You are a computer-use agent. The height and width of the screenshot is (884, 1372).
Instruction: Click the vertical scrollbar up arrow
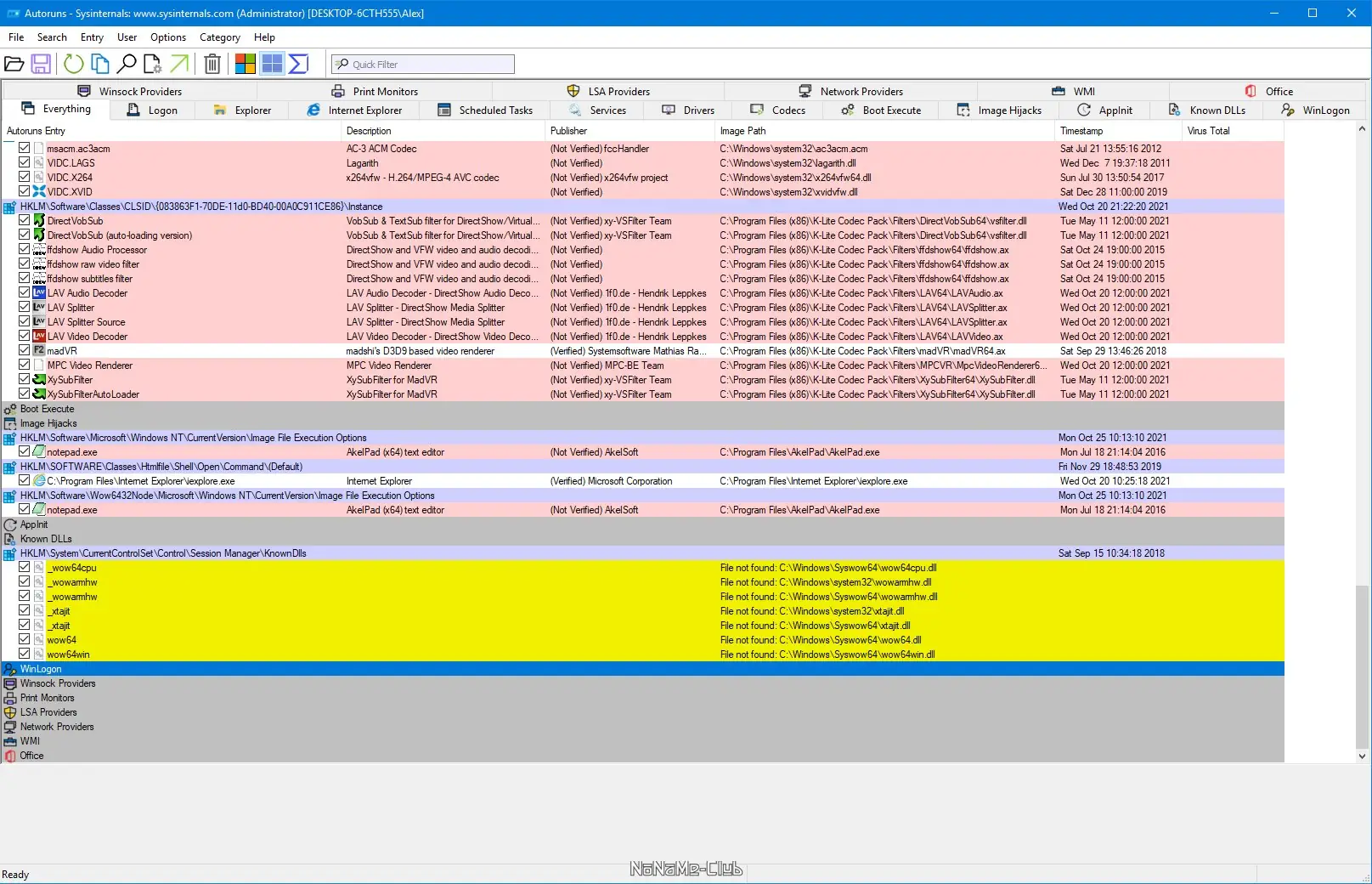pos(1362,129)
